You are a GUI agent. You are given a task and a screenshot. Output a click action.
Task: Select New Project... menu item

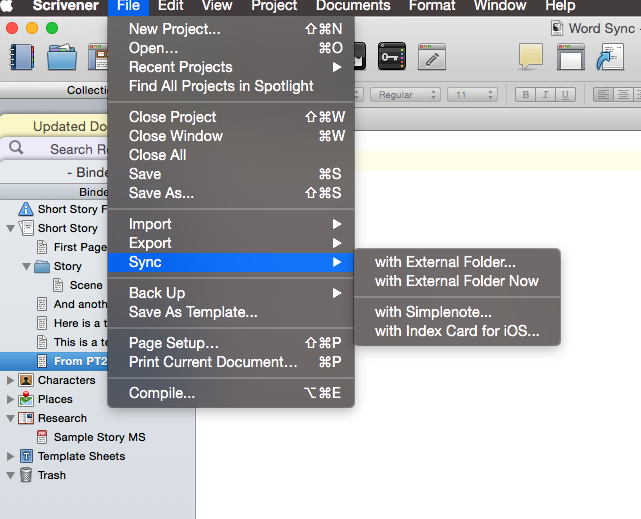[231, 29]
